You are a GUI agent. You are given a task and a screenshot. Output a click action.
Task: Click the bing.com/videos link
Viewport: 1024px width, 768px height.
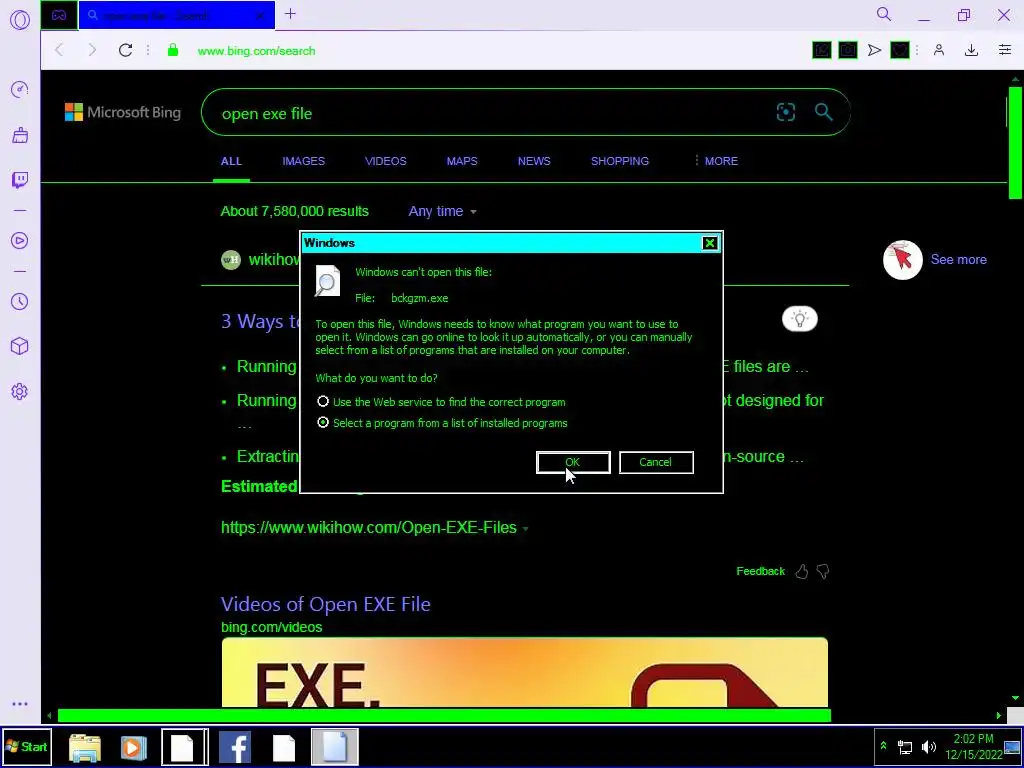(x=272, y=627)
